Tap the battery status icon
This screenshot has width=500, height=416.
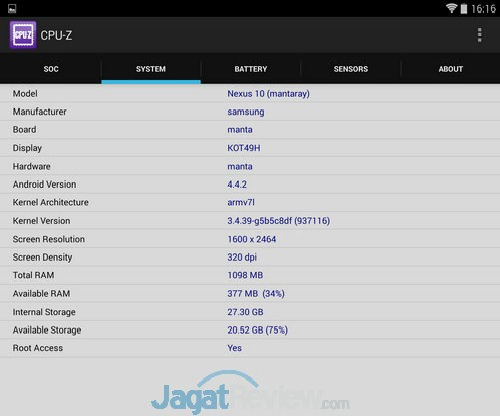coord(464,8)
